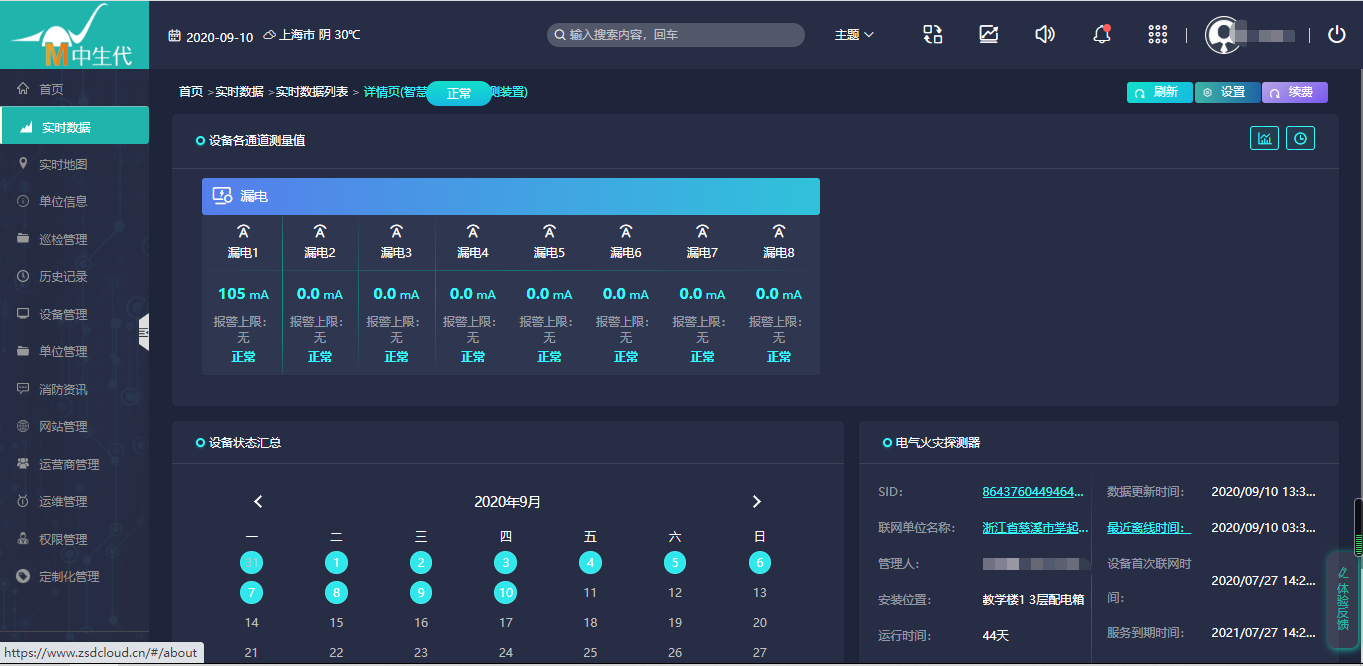Open 历史记录 in the sidebar
This screenshot has height=666, width=1363.
click(x=63, y=277)
